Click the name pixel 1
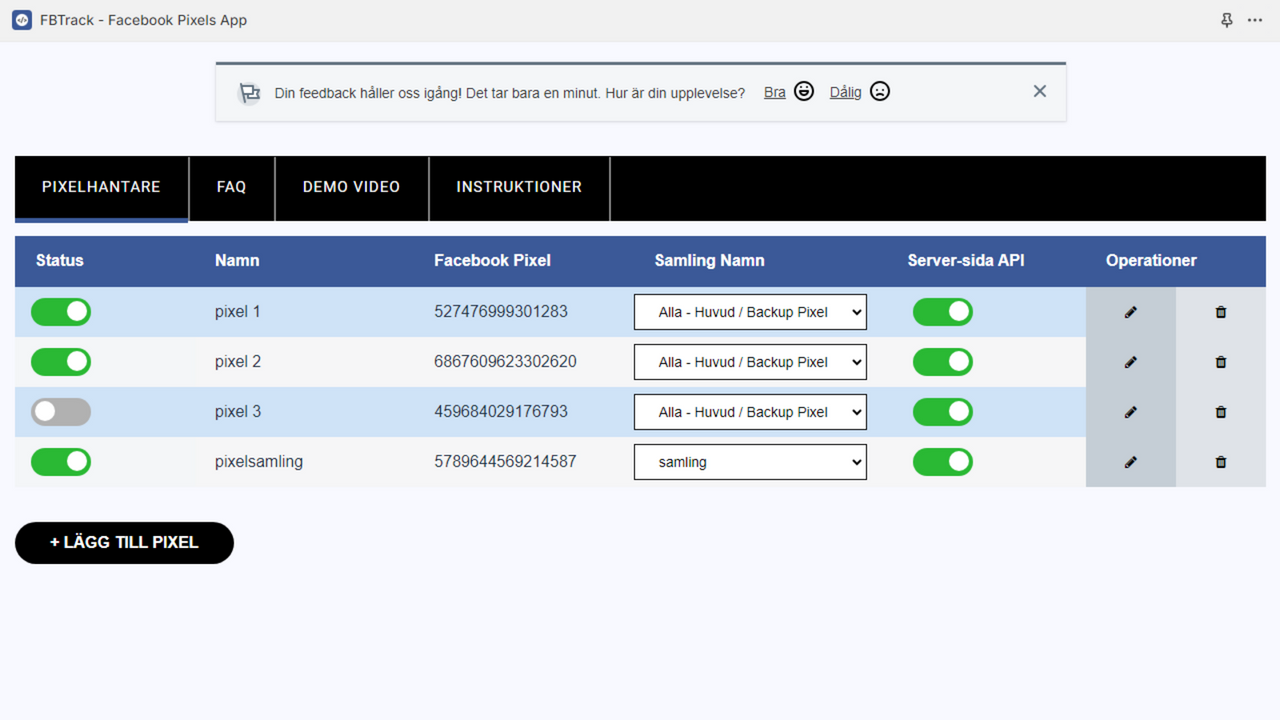Screen dimensions: 1280x720 pyautogui.click(x=238, y=312)
